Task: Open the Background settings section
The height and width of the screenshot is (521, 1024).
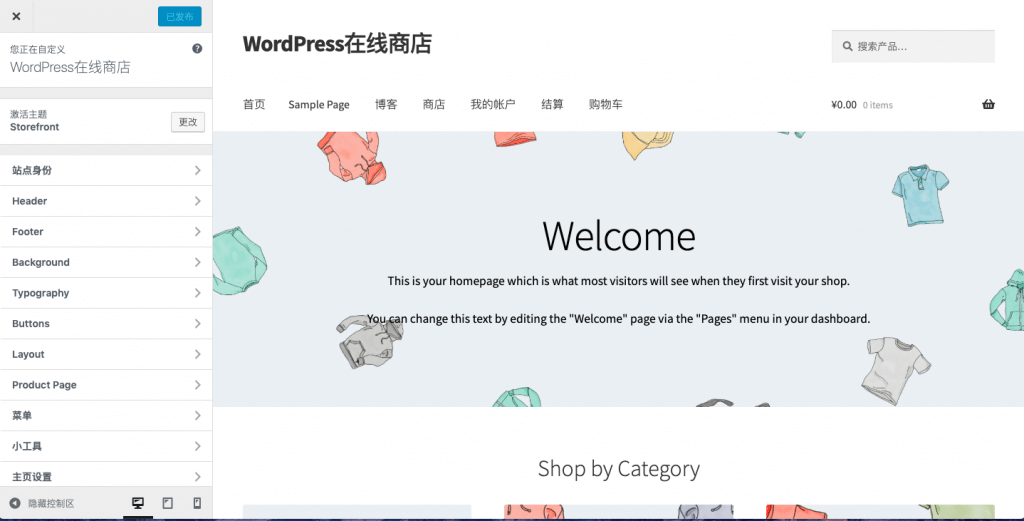Action: click(106, 262)
